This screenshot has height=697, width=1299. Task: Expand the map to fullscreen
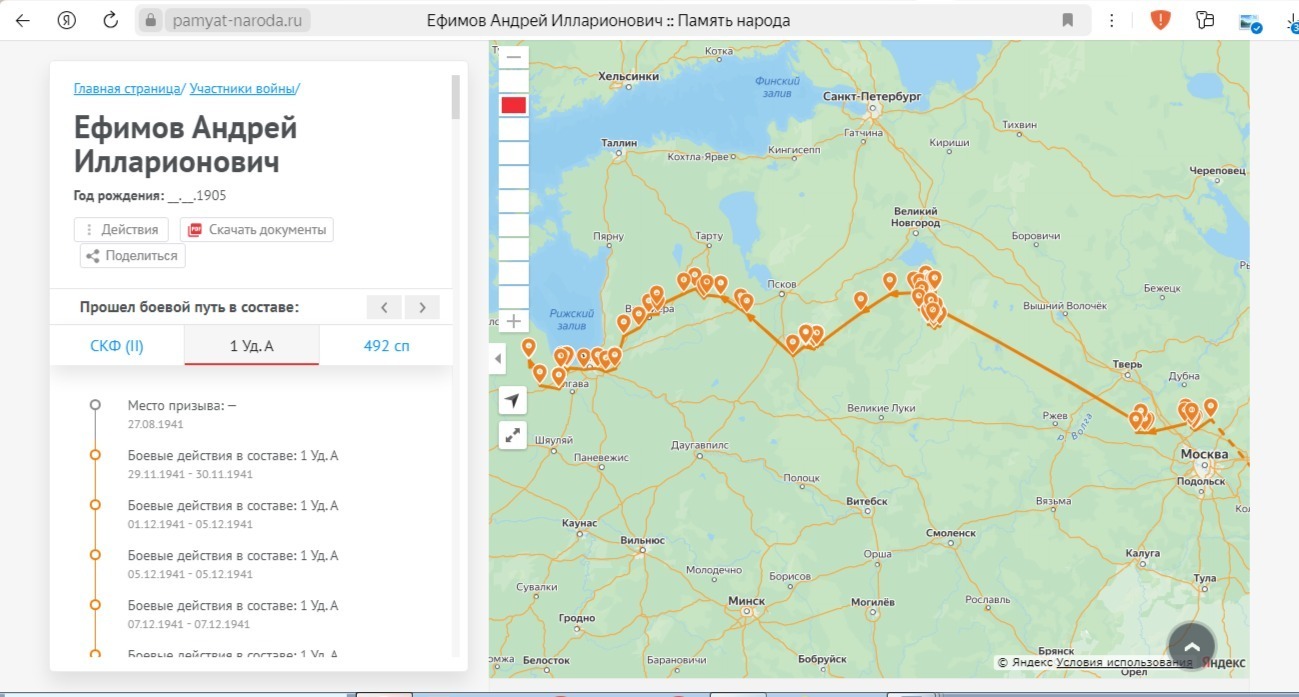tap(513, 435)
